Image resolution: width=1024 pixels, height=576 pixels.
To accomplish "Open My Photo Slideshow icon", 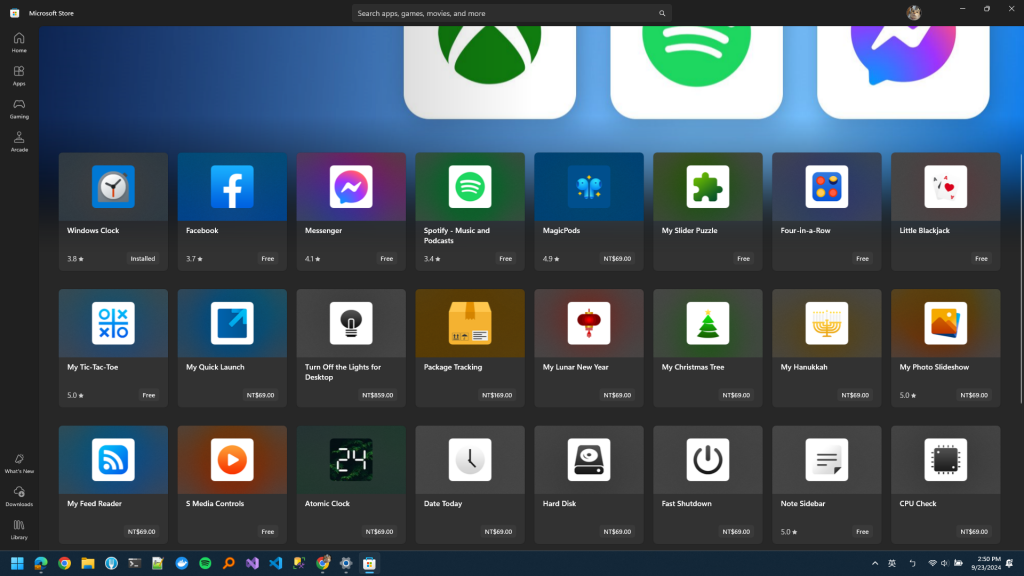I will pyautogui.click(x=945, y=323).
